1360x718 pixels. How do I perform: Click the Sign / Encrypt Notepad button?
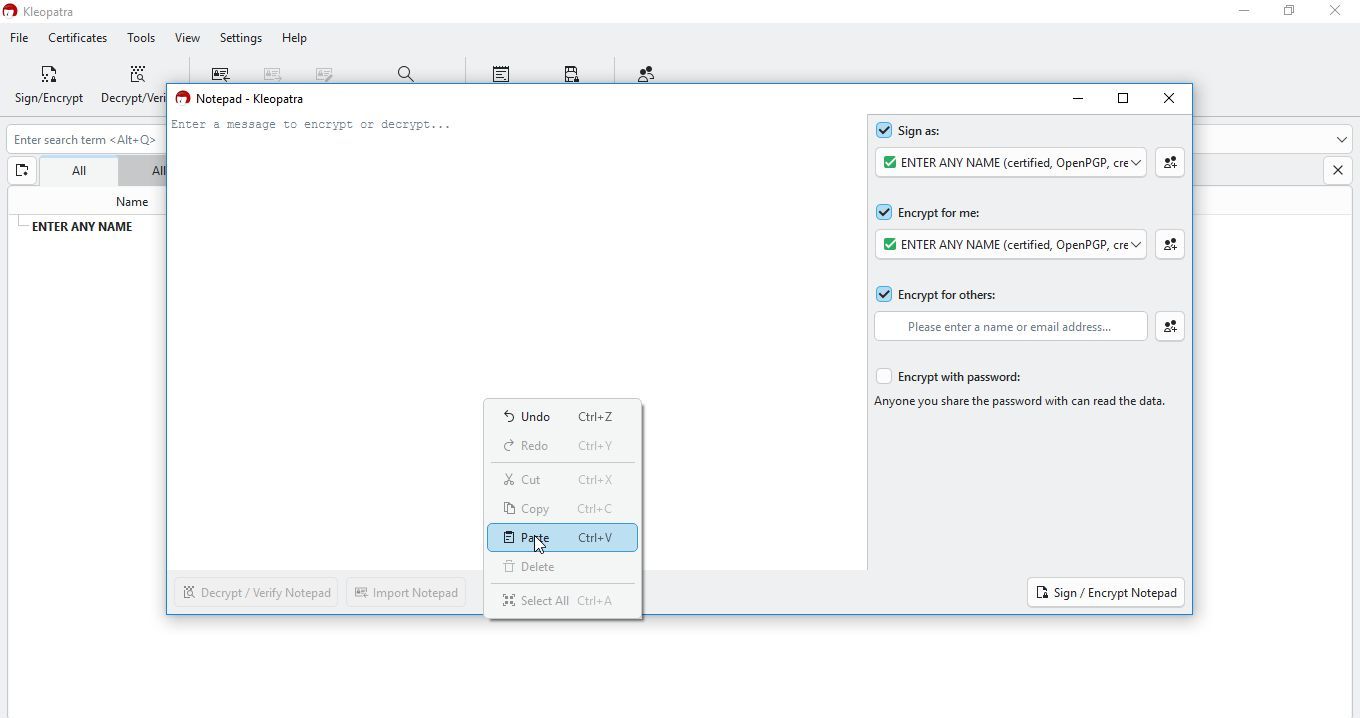pyautogui.click(x=1106, y=593)
